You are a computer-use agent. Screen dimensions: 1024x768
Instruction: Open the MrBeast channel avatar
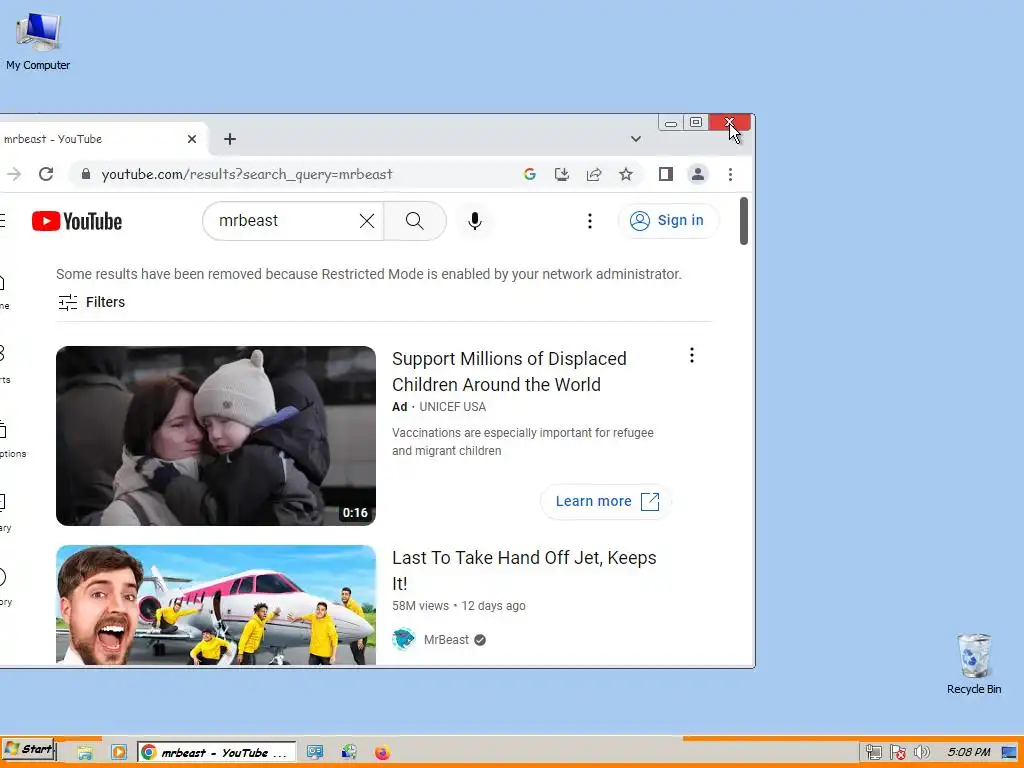(x=404, y=639)
